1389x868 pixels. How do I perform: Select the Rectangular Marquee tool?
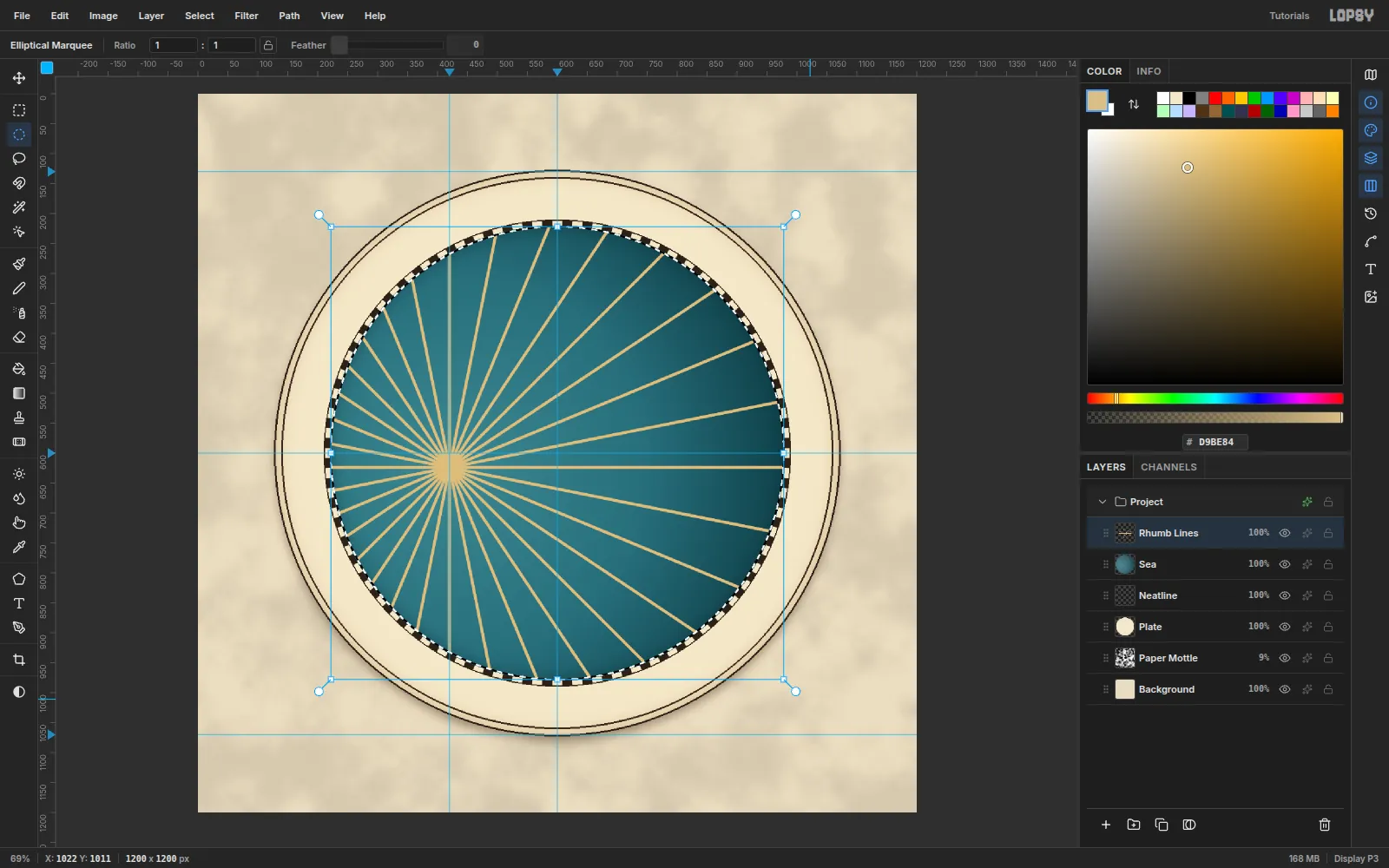[19, 110]
